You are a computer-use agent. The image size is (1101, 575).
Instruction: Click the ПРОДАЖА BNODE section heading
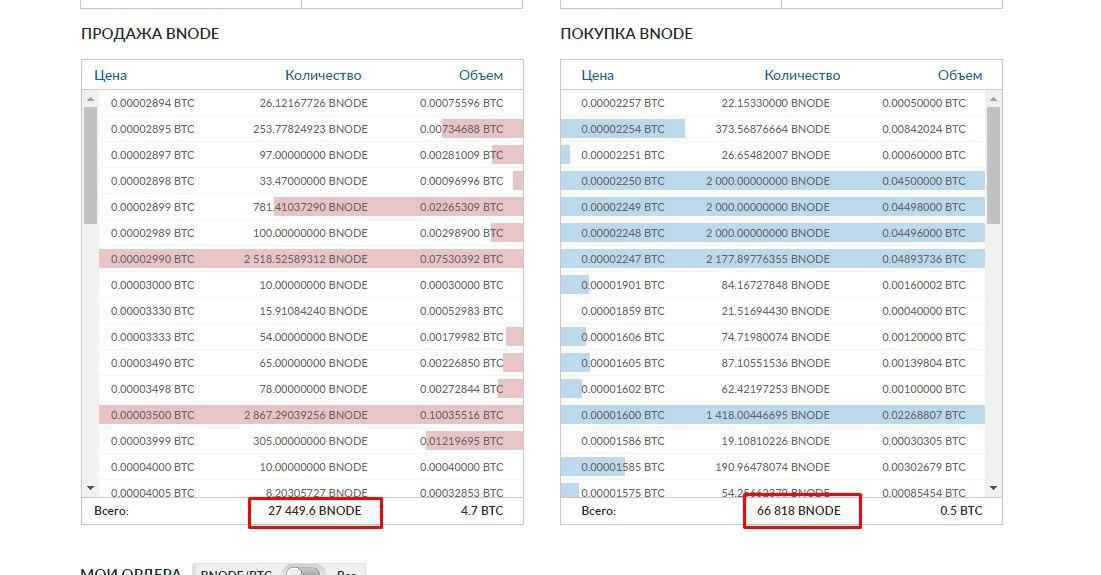pyautogui.click(x=150, y=34)
